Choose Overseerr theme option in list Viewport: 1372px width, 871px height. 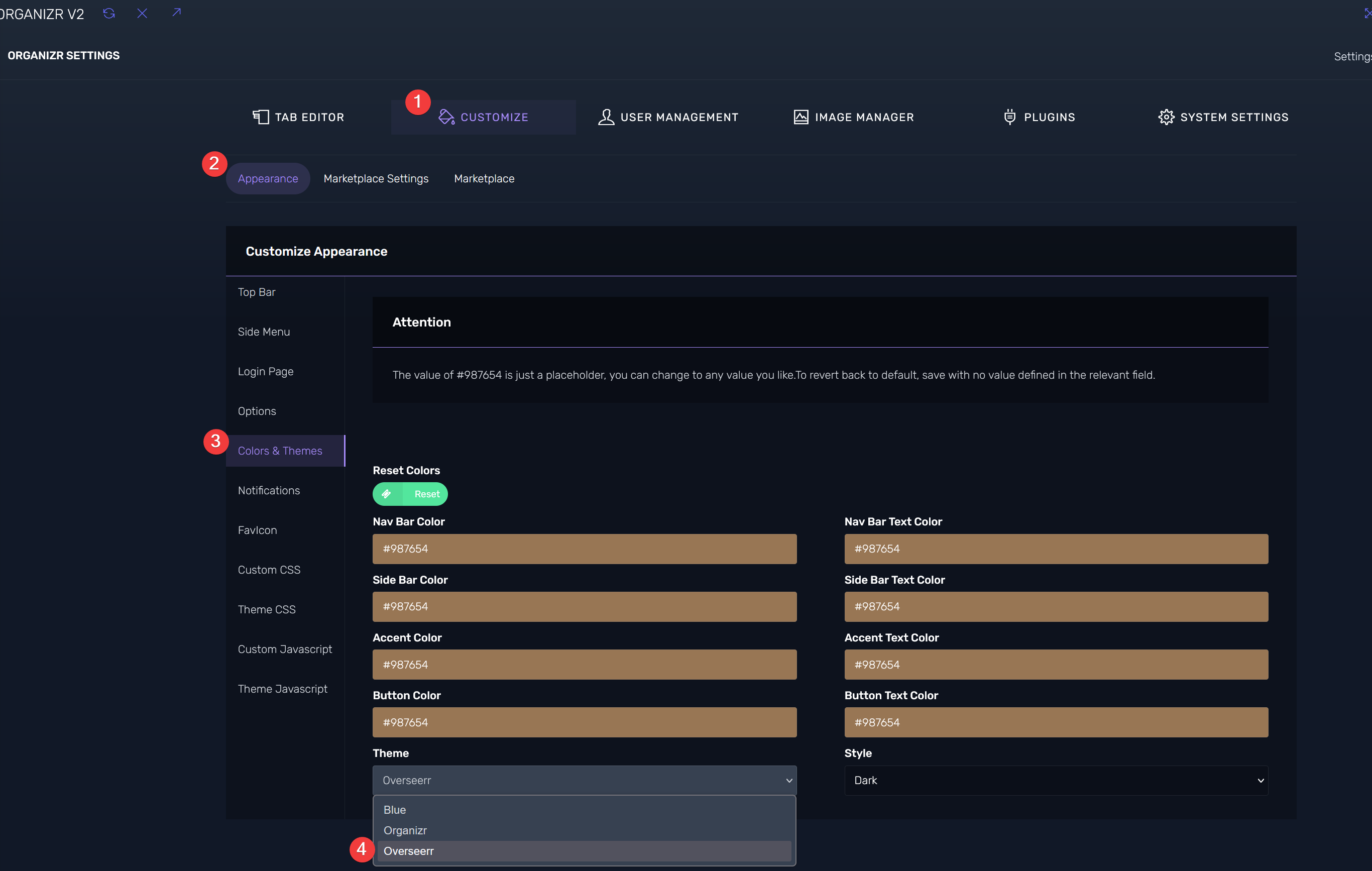click(x=584, y=851)
